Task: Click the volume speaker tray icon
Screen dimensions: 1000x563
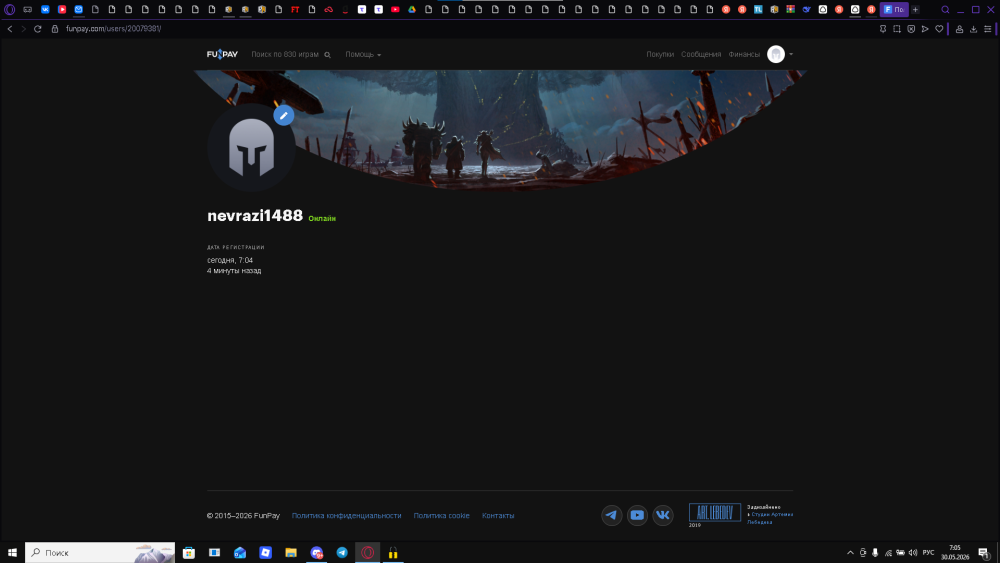Action: [x=913, y=552]
